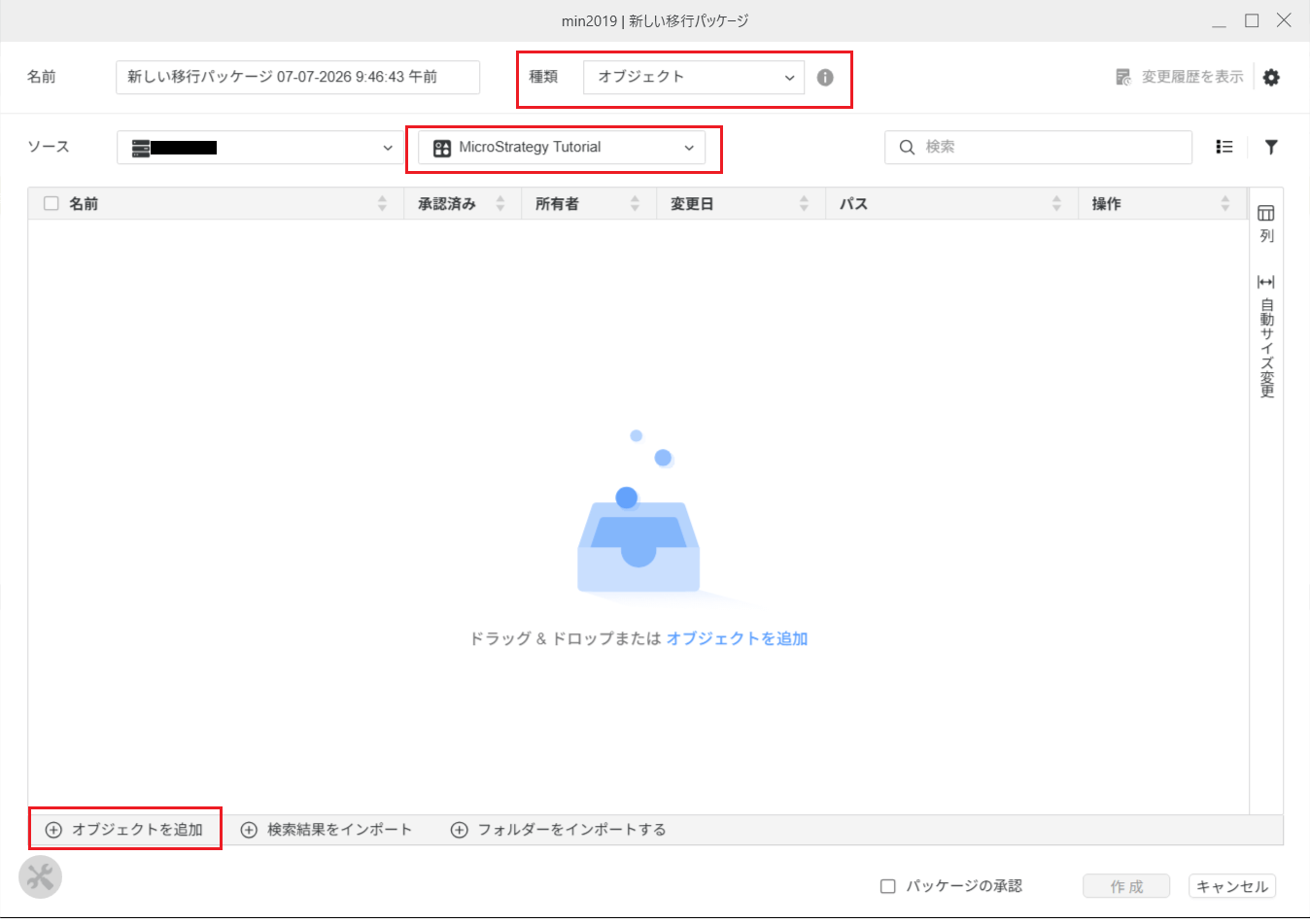Sort by 名前 column arrows

pos(382,203)
